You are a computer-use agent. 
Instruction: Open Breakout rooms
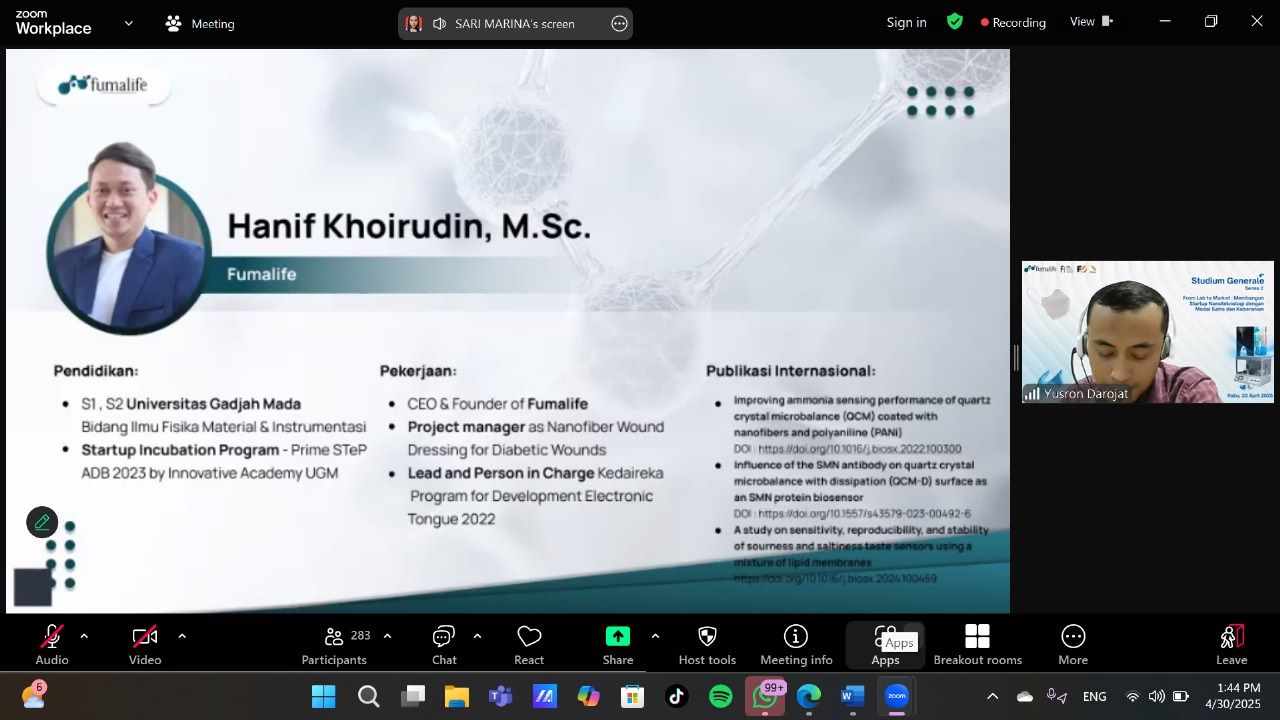(x=978, y=645)
